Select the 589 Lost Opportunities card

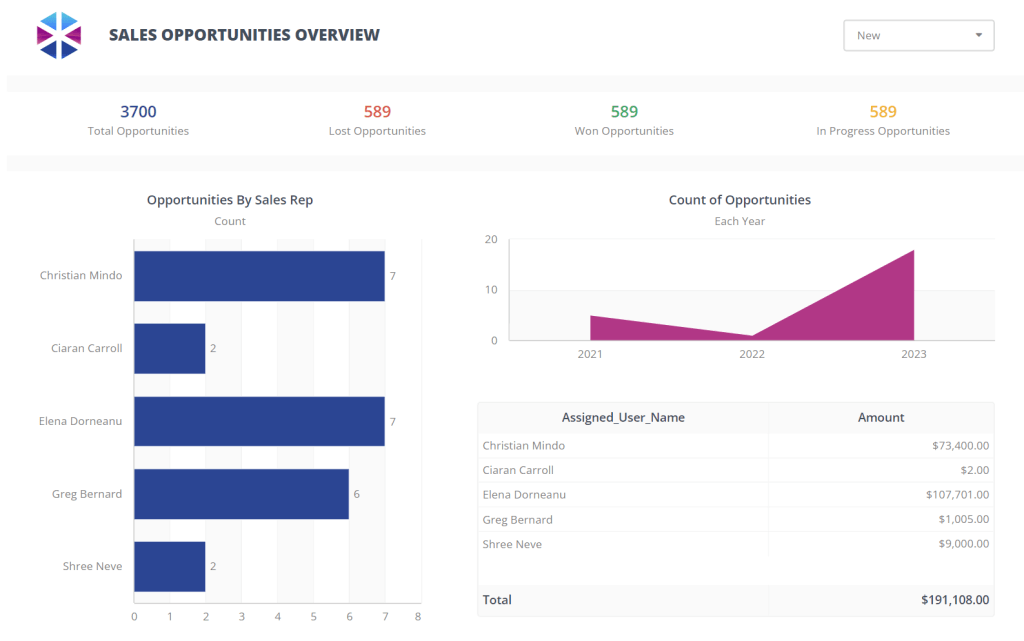click(377, 120)
